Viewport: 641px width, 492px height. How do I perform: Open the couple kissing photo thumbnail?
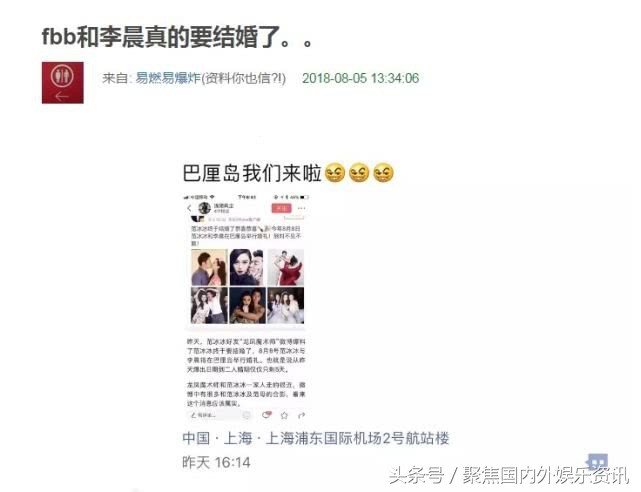pos(209,267)
